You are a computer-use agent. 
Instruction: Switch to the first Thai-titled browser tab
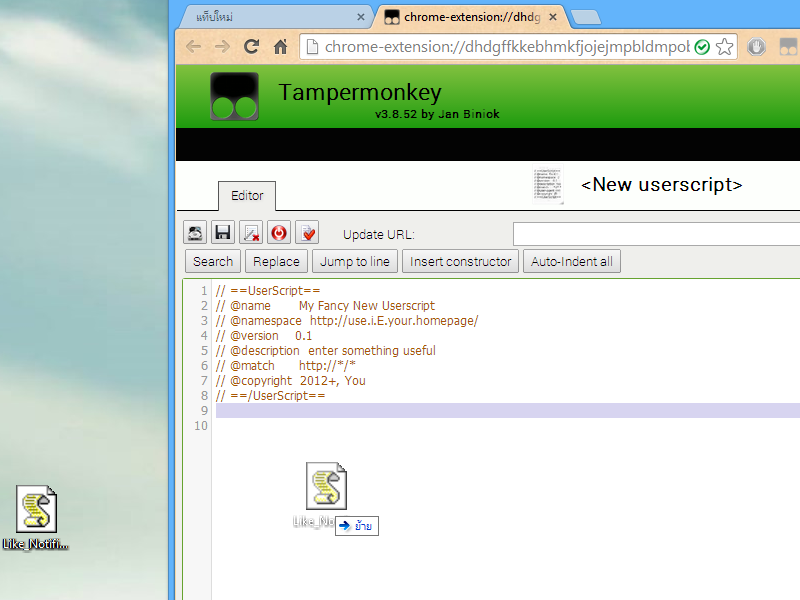pos(275,17)
